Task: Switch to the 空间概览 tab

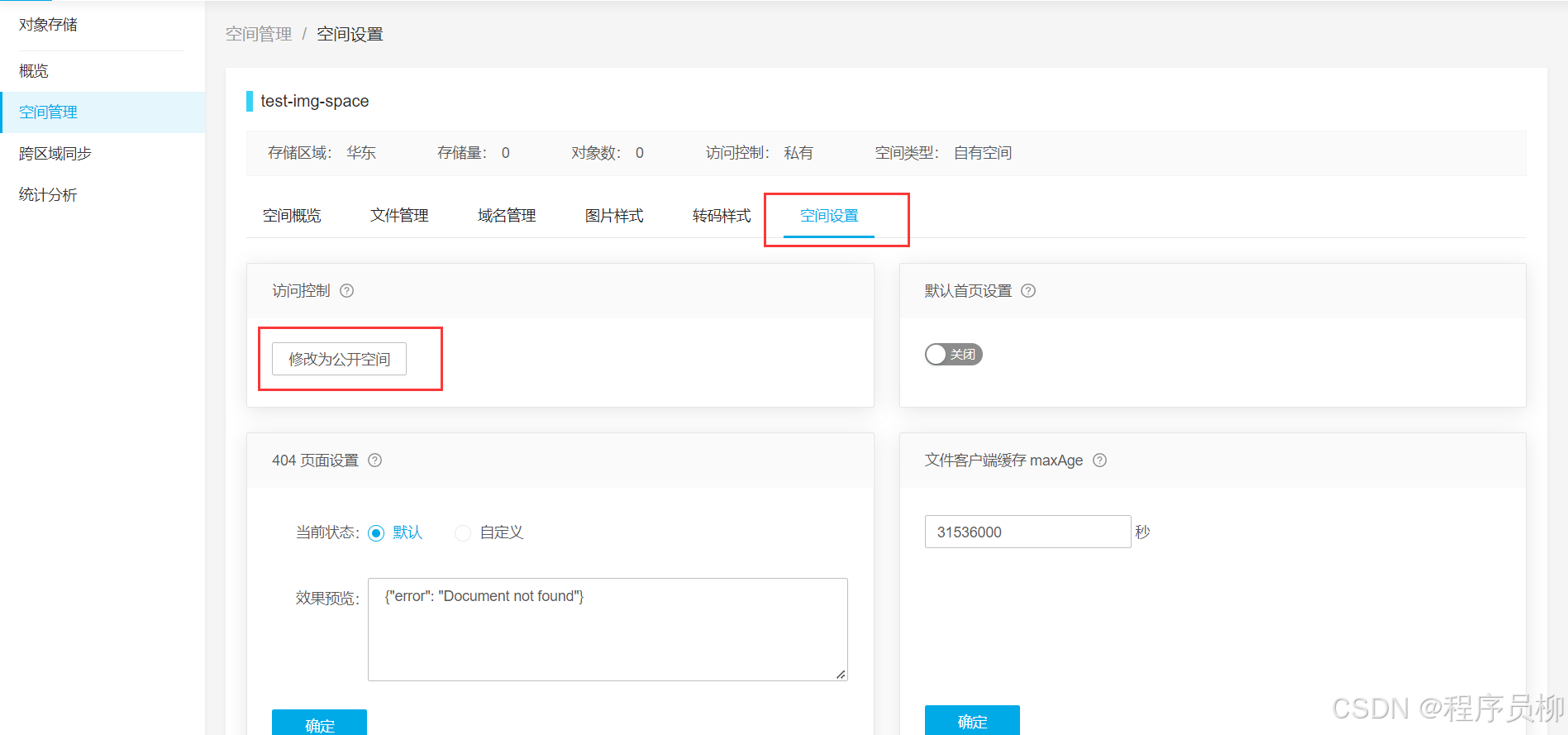Action: (x=292, y=216)
